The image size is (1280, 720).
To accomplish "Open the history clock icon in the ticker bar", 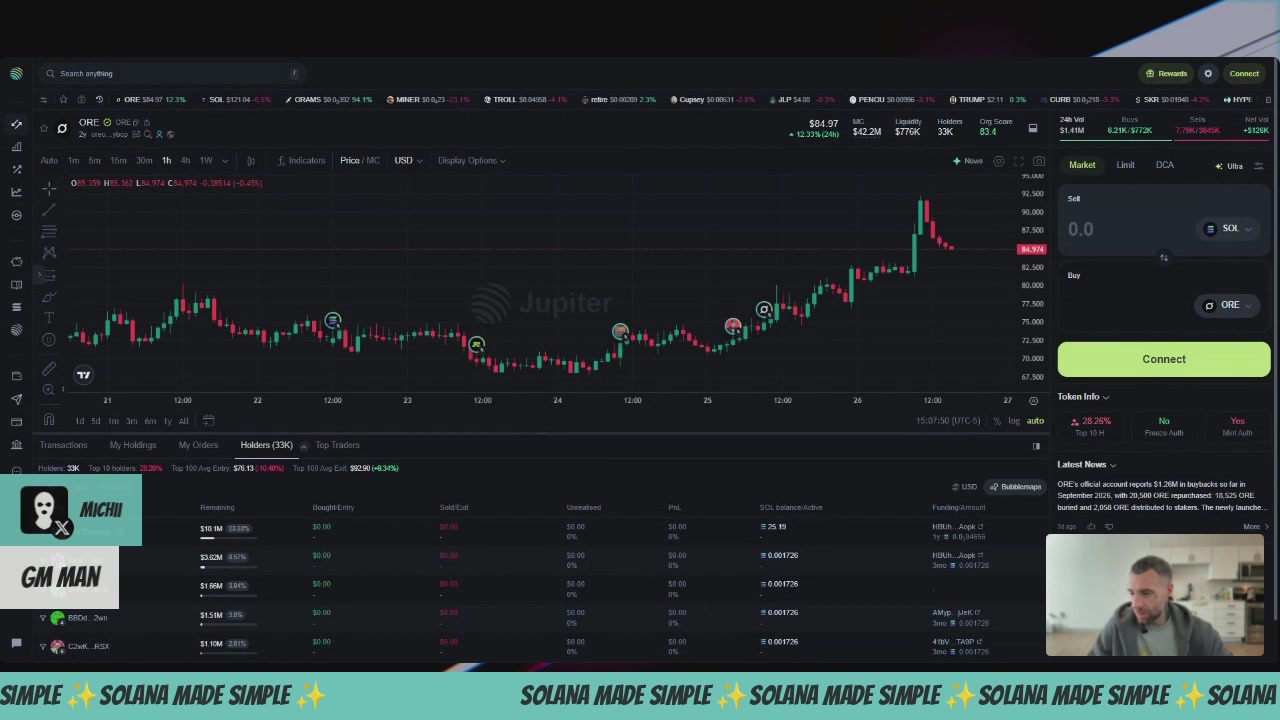I will tap(99, 99).
